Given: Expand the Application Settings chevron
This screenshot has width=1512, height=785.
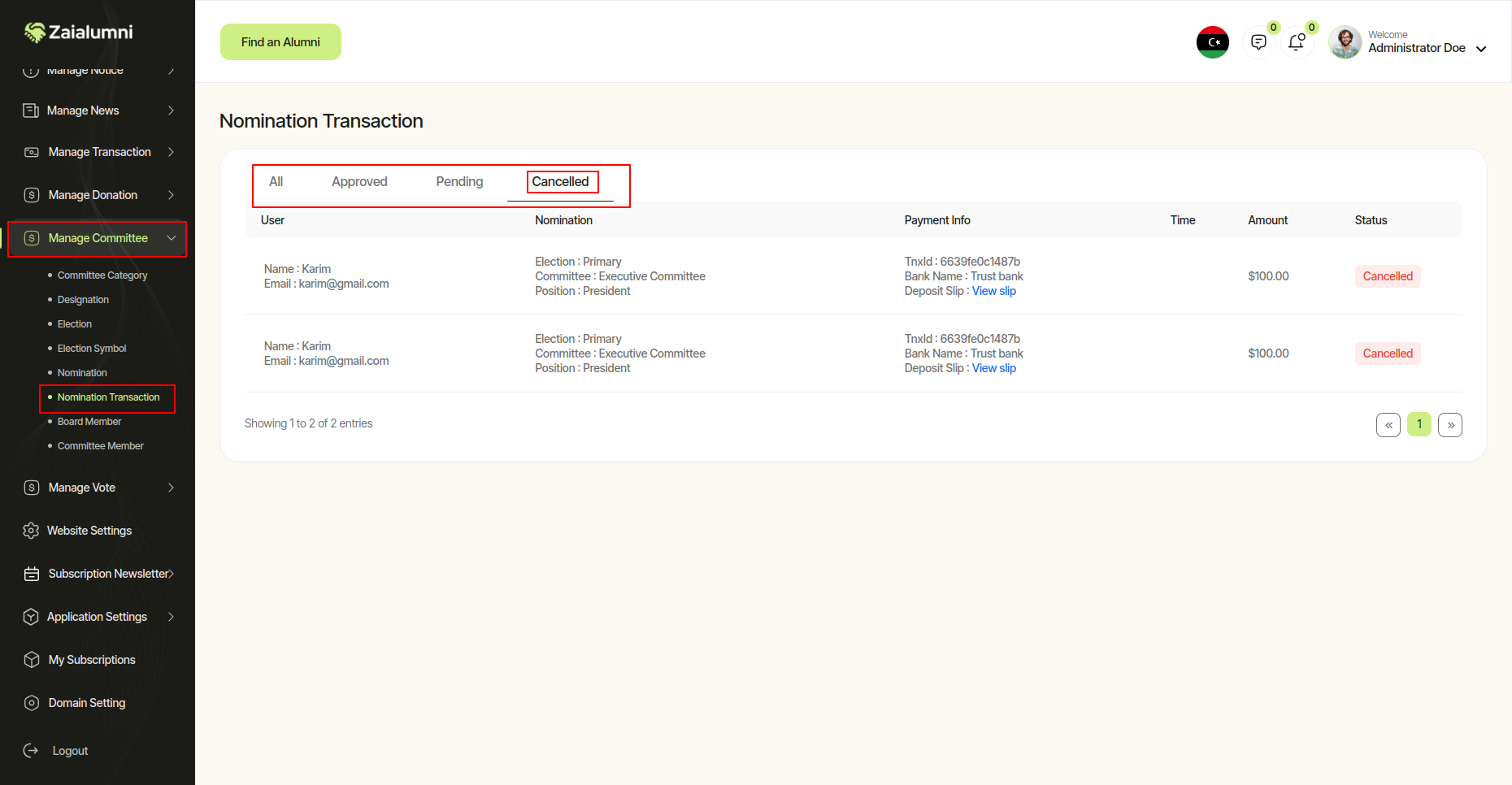Looking at the screenshot, I should point(171,617).
